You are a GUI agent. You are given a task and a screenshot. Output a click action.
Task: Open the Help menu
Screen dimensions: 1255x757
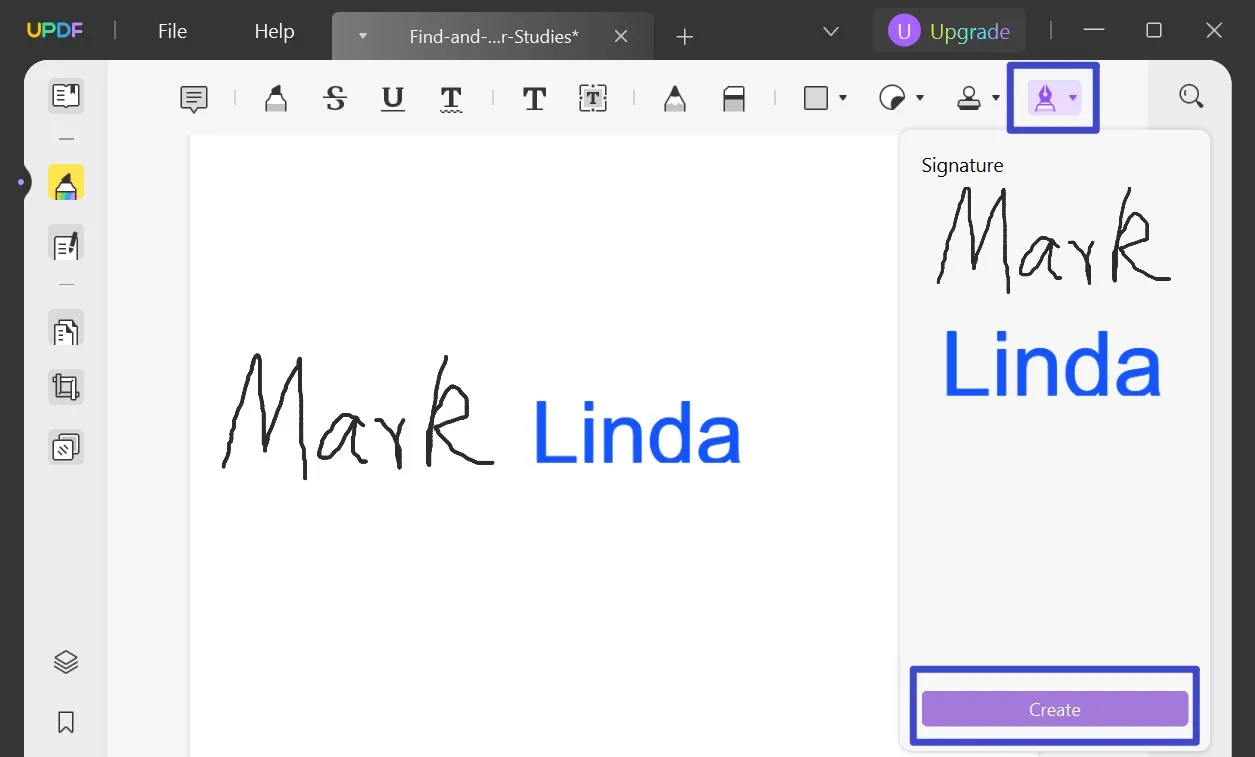274,31
